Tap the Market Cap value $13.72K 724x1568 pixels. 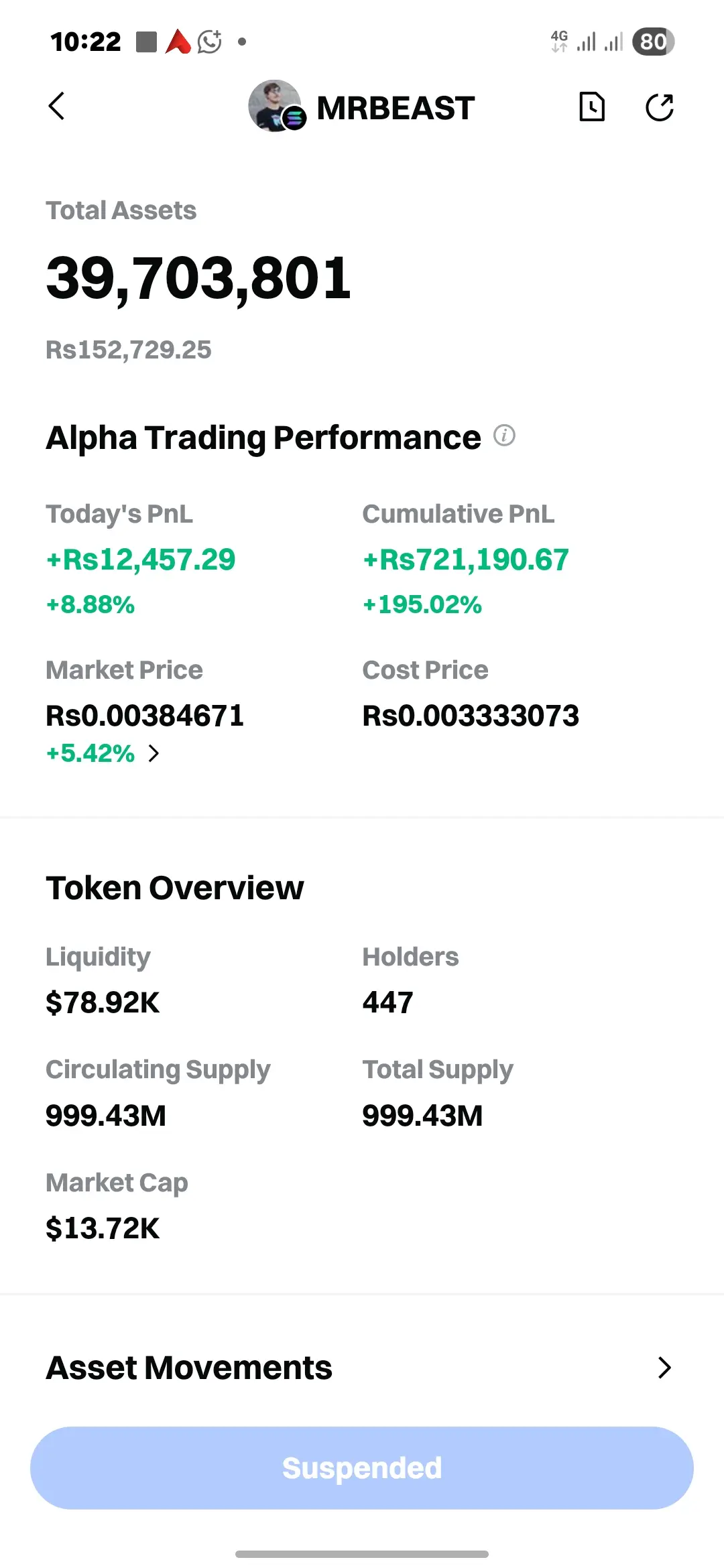click(x=103, y=1228)
